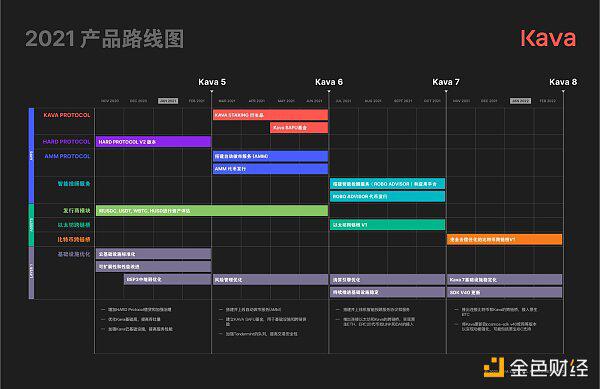Click the orange Bitcoin bridge V1 bar
This screenshot has width=600, height=389.
click(x=504, y=239)
